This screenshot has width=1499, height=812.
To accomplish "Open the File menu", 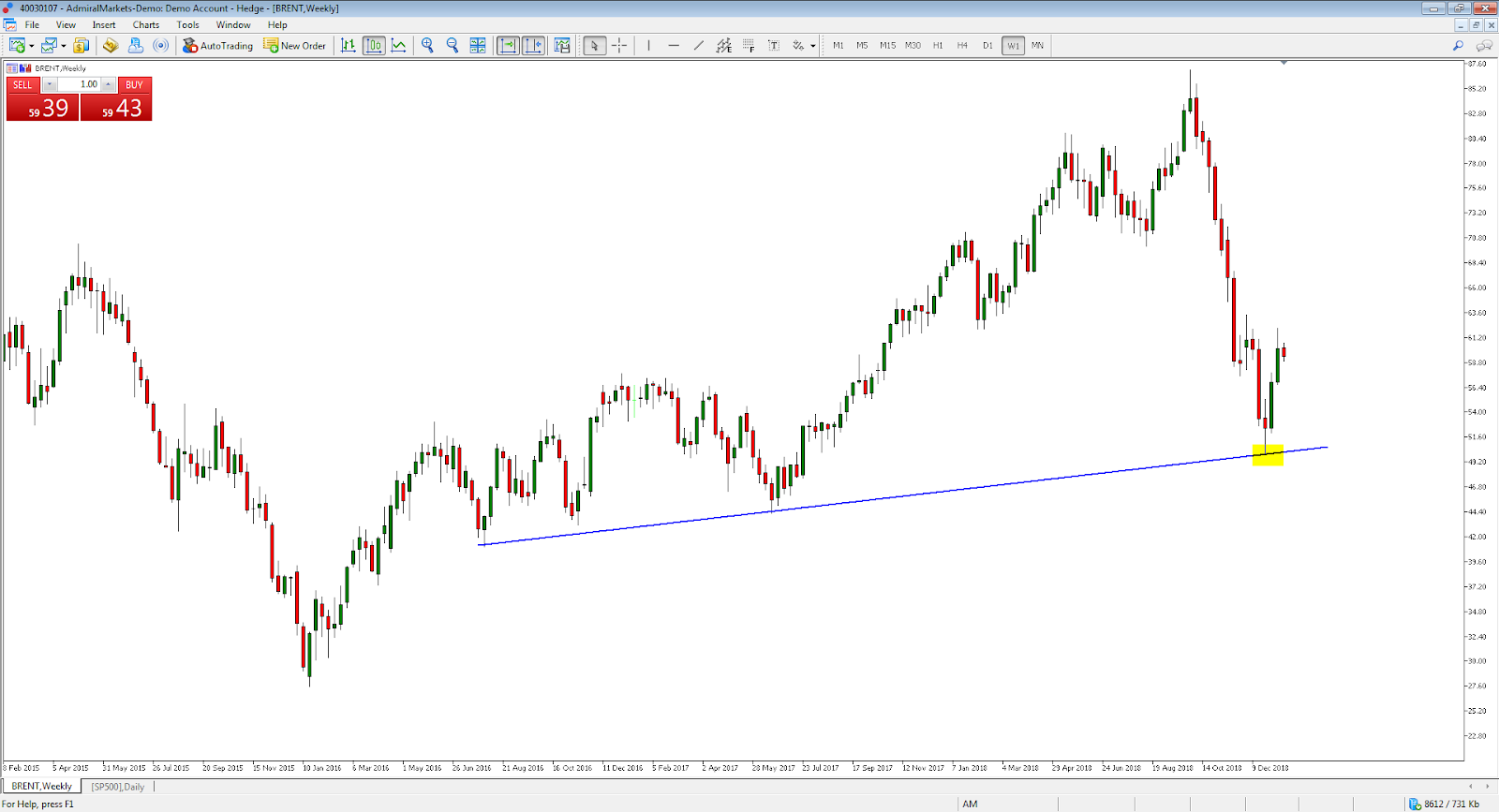I will [32, 25].
